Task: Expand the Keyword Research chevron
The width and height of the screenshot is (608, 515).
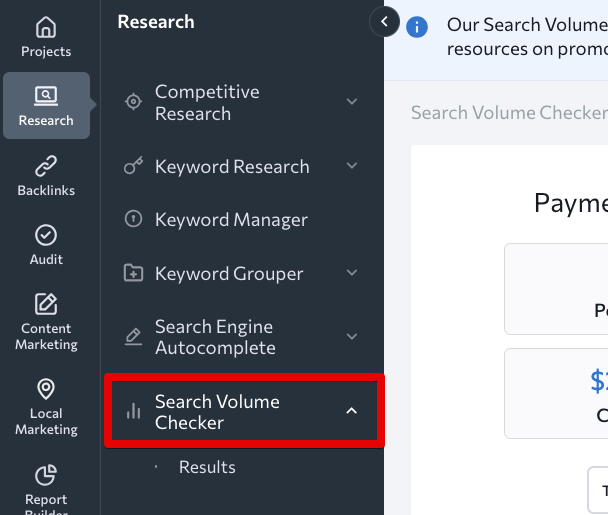Action: (x=352, y=166)
